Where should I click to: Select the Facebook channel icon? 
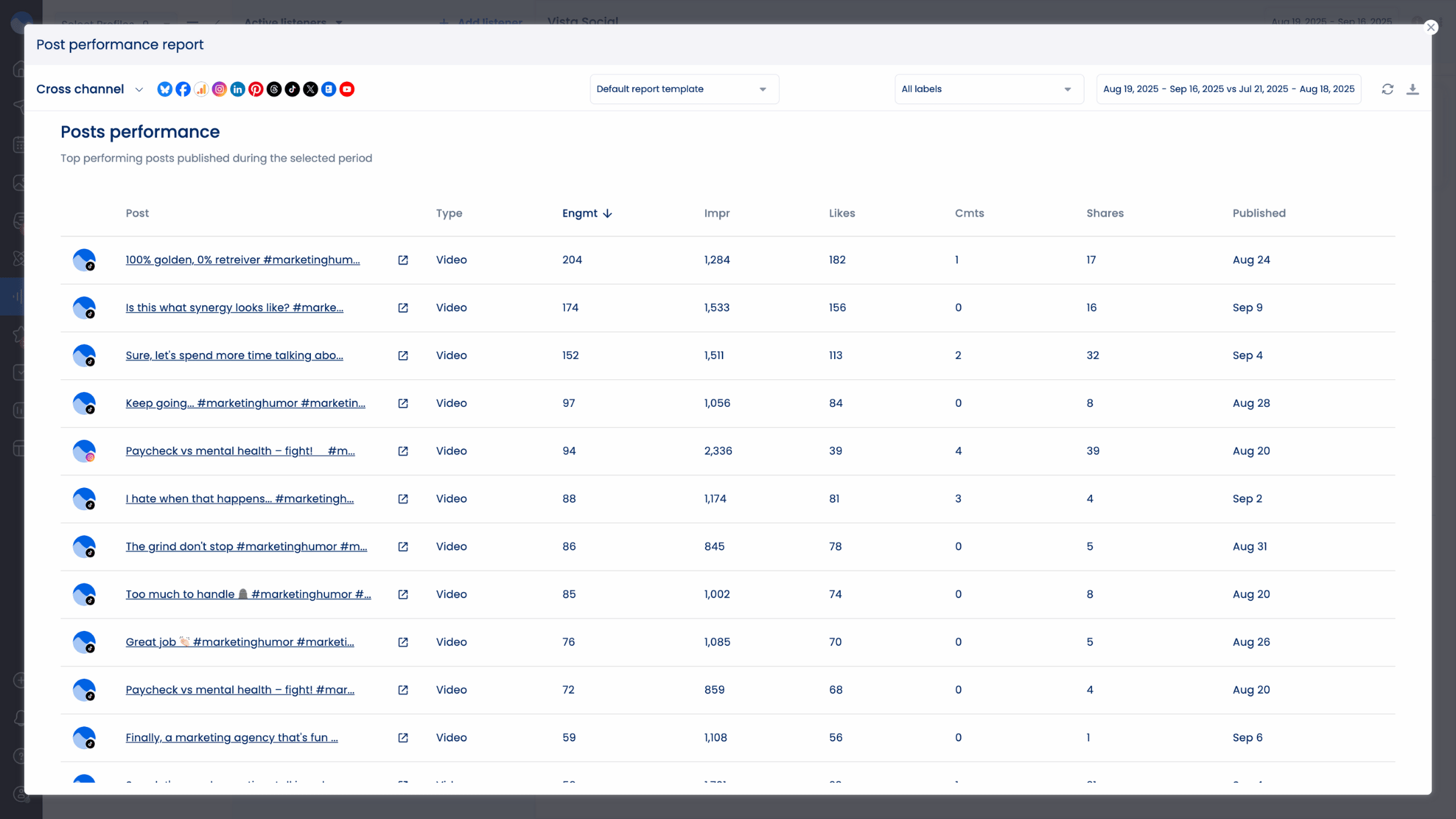coord(183,89)
